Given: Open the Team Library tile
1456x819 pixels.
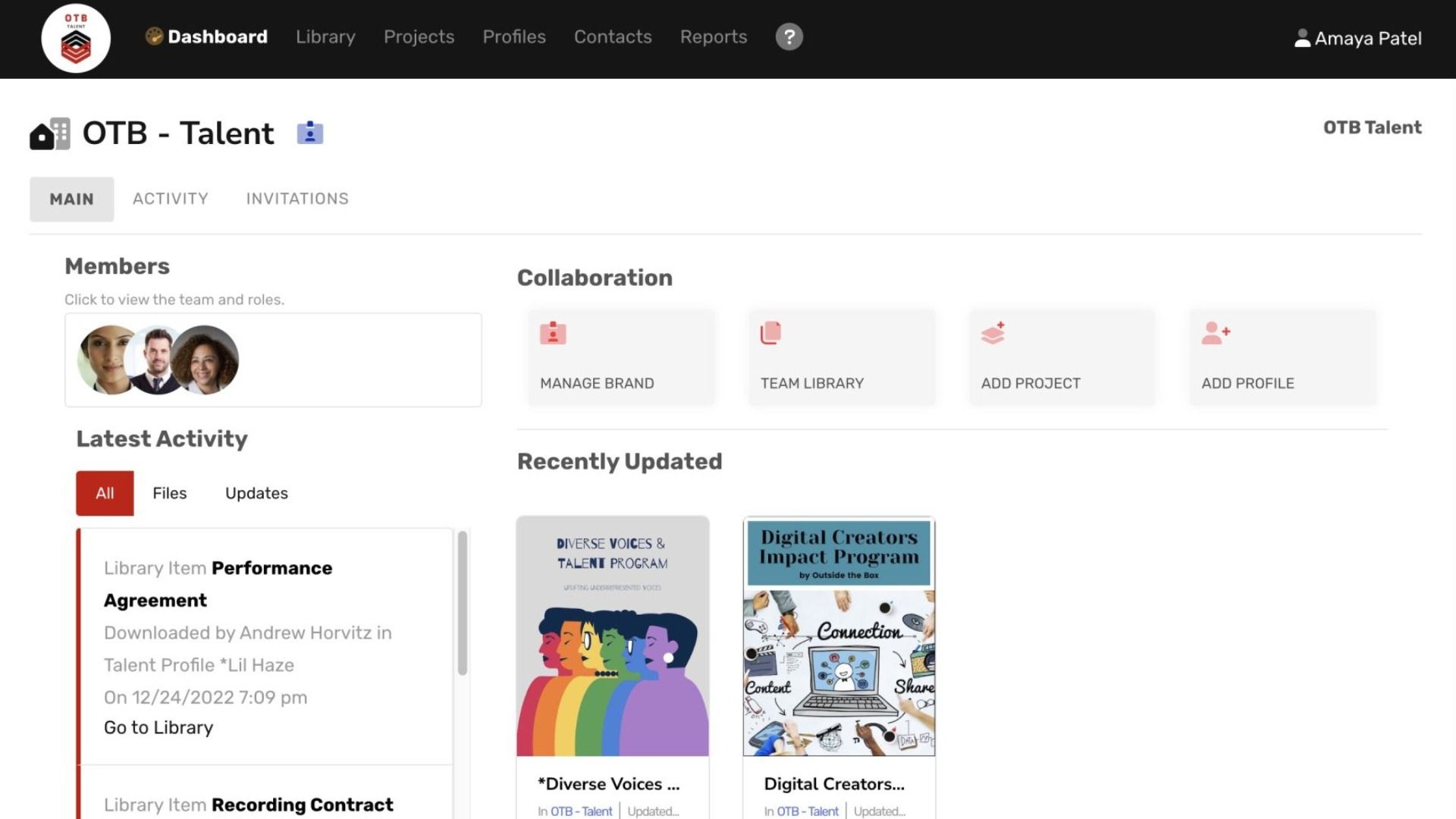Looking at the screenshot, I should click(x=841, y=356).
